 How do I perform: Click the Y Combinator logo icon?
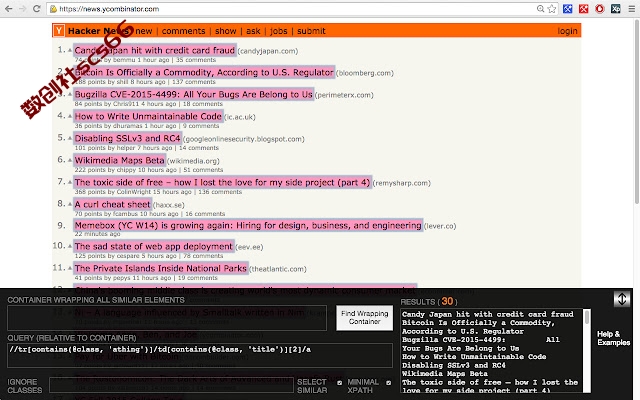coord(59,31)
